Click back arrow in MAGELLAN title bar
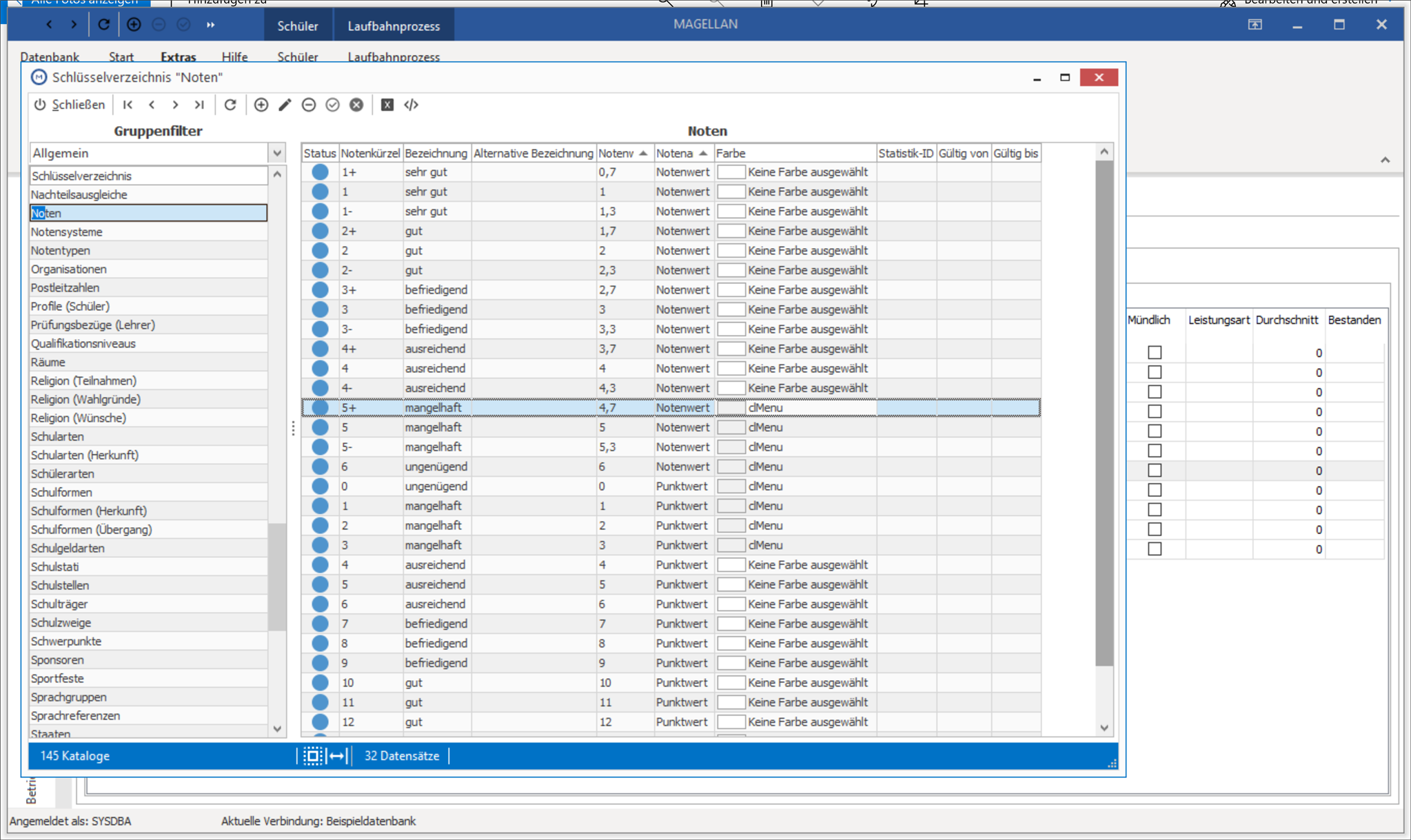Viewport: 1411px width, 840px height. [x=49, y=25]
